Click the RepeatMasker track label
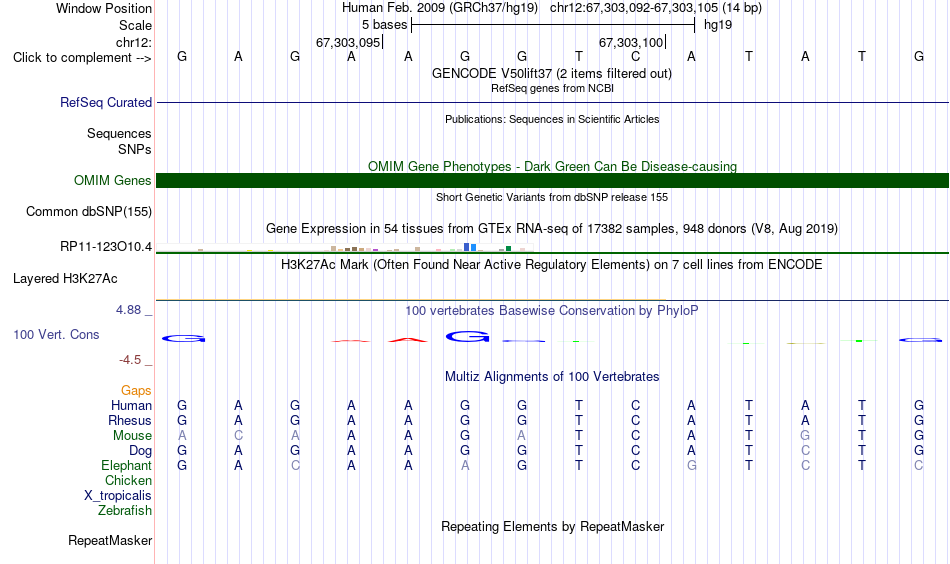The width and height of the screenshot is (950, 564). pyautogui.click(x=110, y=540)
